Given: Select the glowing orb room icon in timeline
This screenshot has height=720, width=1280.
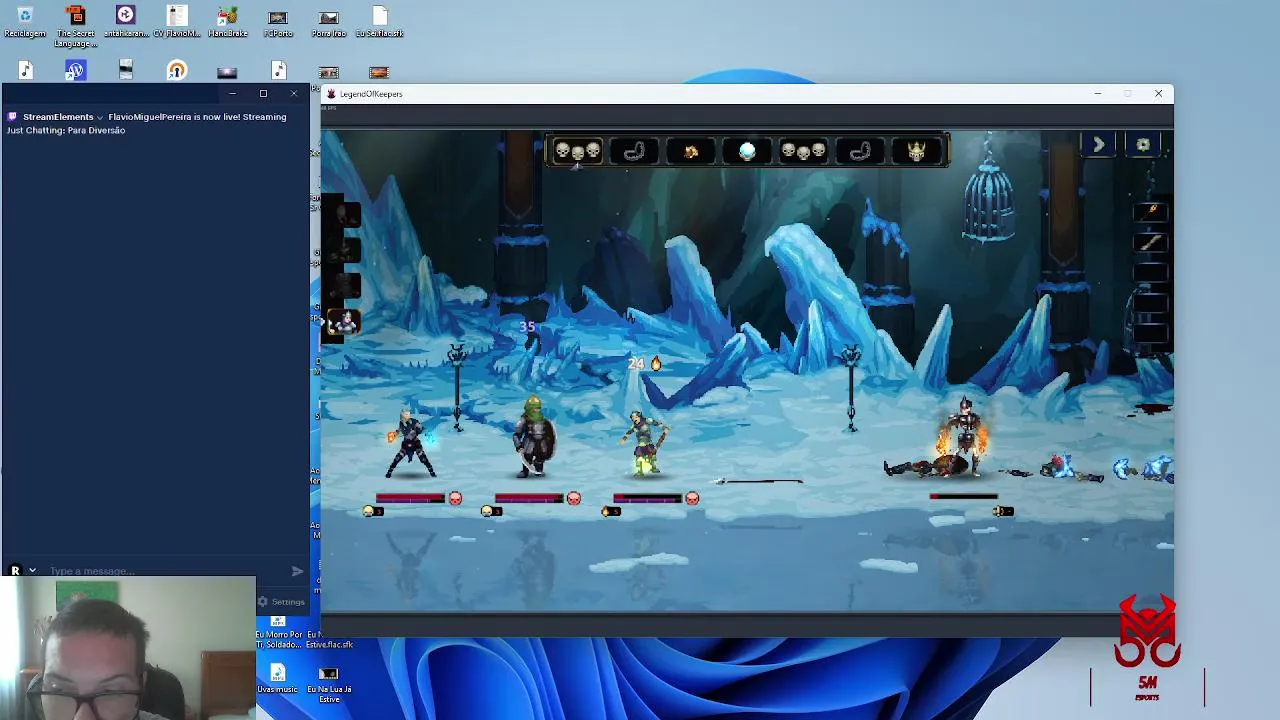Looking at the screenshot, I should [747, 151].
